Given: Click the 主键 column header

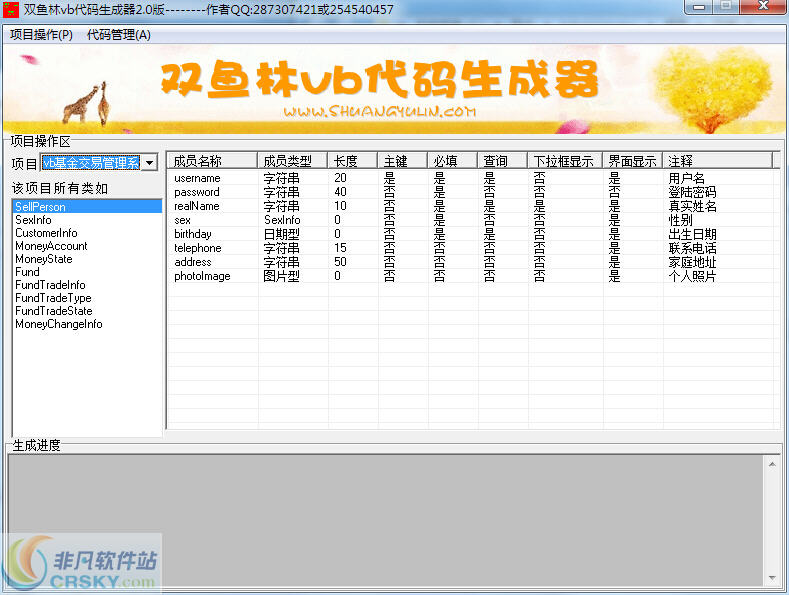Looking at the screenshot, I should tap(403, 161).
